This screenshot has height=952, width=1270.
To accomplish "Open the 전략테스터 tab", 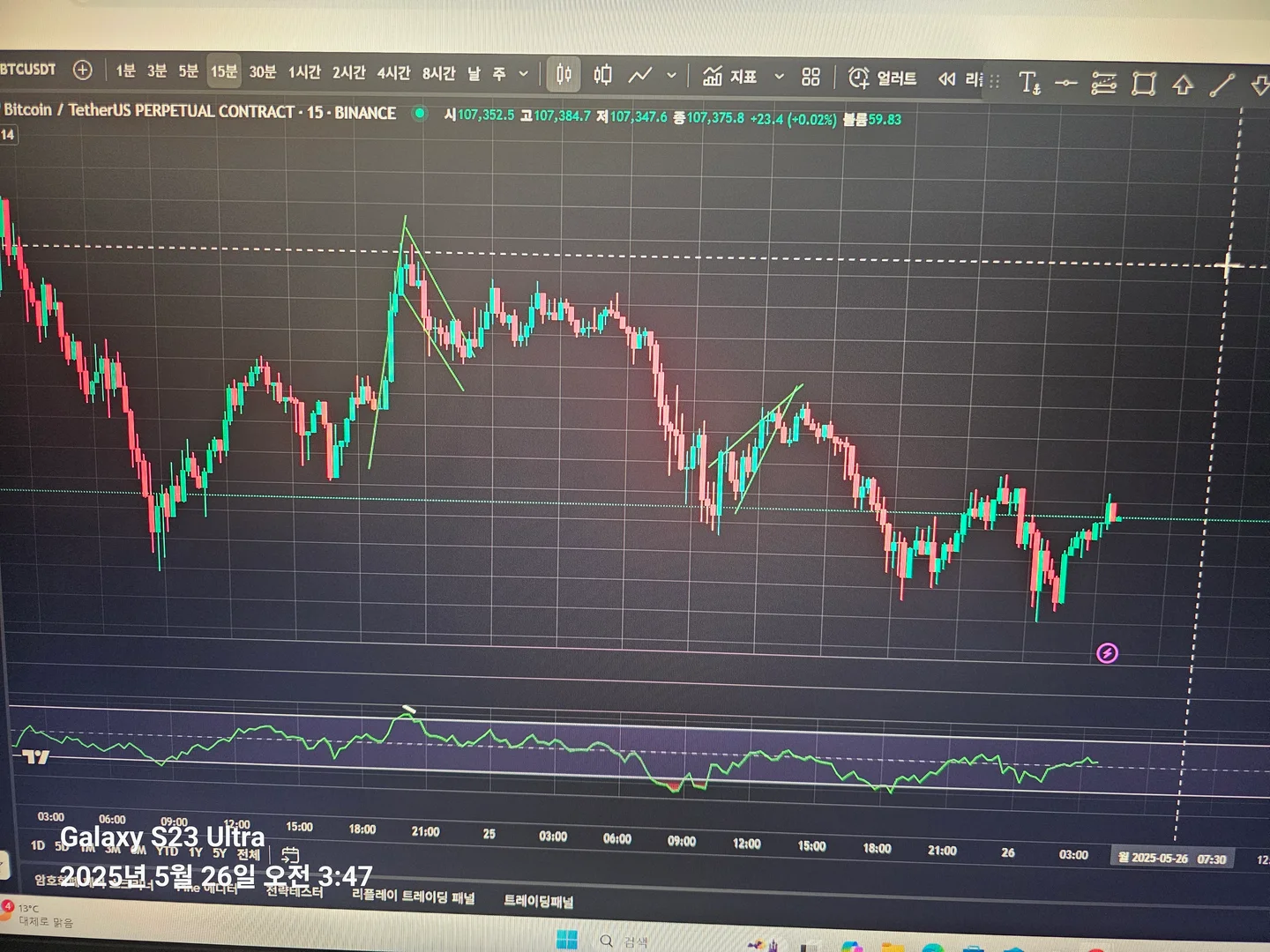I will [295, 891].
